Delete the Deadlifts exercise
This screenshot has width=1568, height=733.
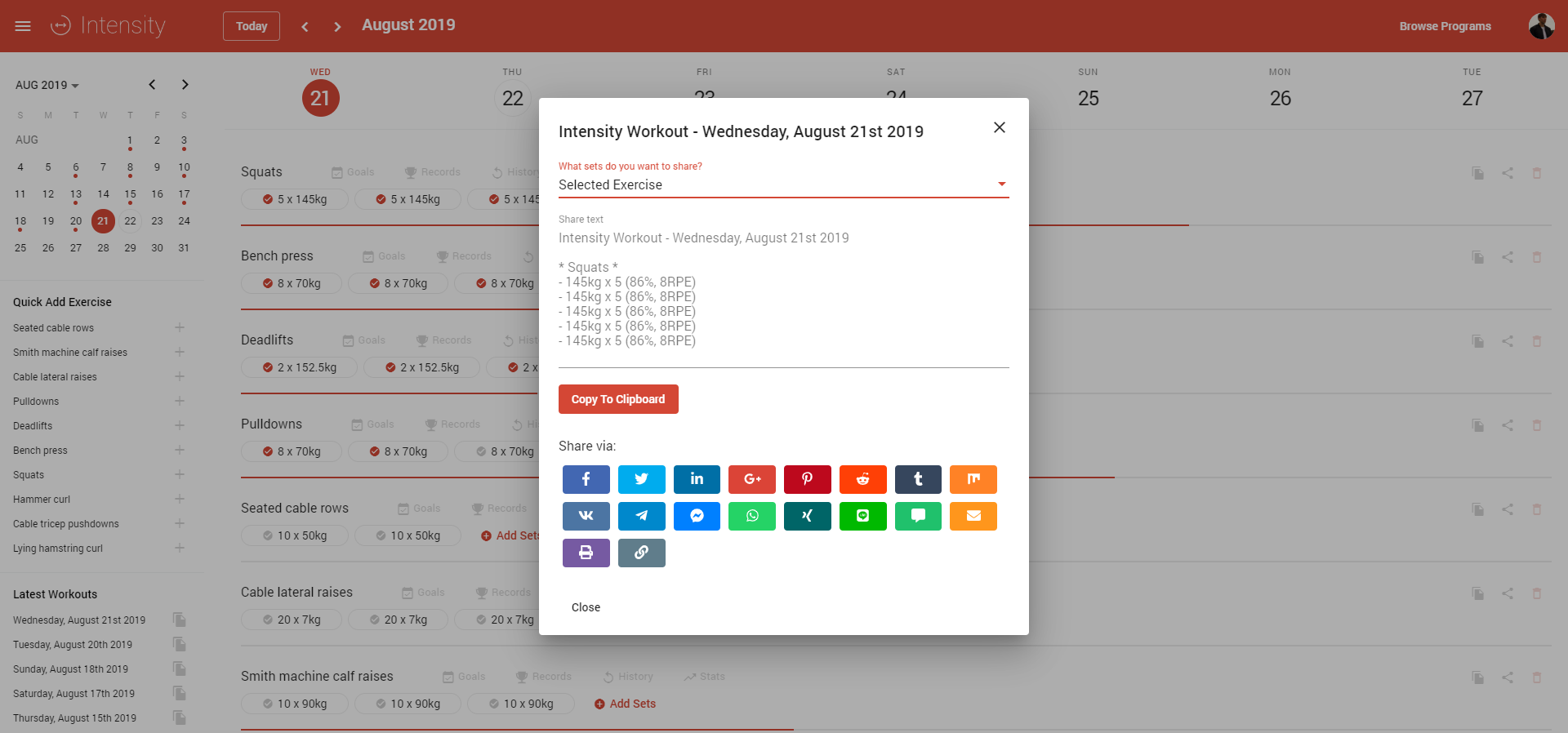pyautogui.click(x=1537, y=341)
